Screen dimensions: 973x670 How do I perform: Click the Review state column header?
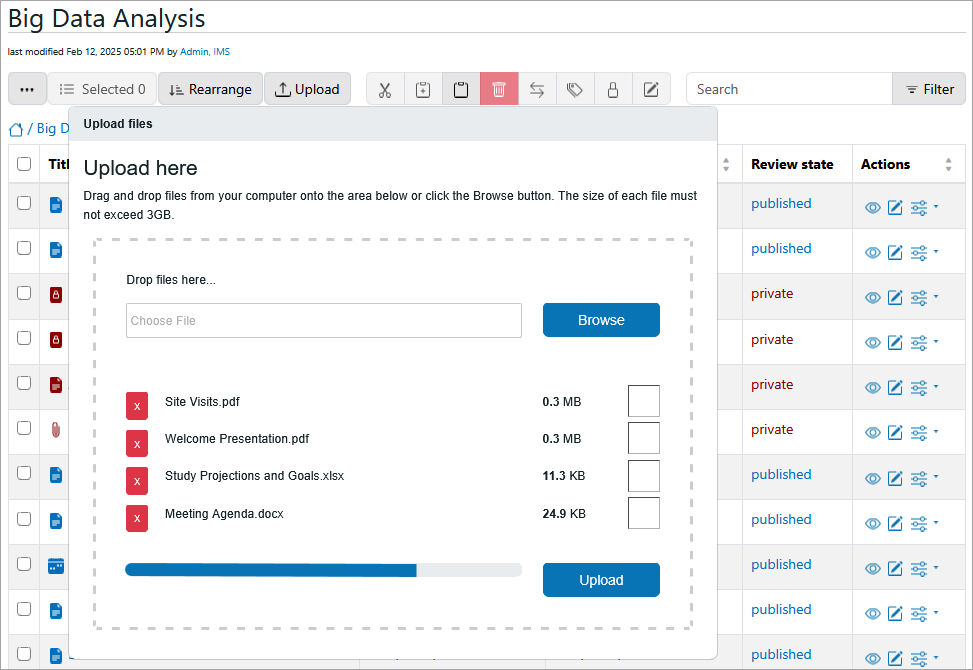[x=792, y=164]
